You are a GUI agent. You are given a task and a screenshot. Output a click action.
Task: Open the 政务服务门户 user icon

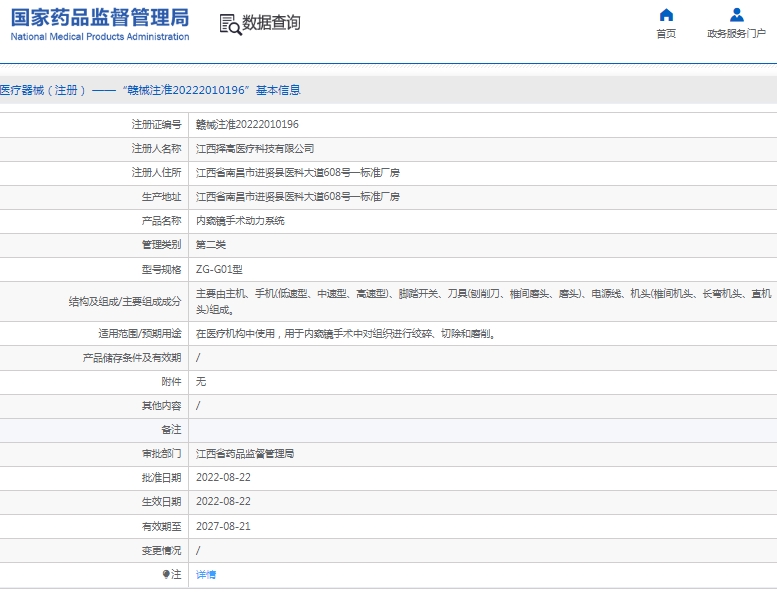[736, 15]
